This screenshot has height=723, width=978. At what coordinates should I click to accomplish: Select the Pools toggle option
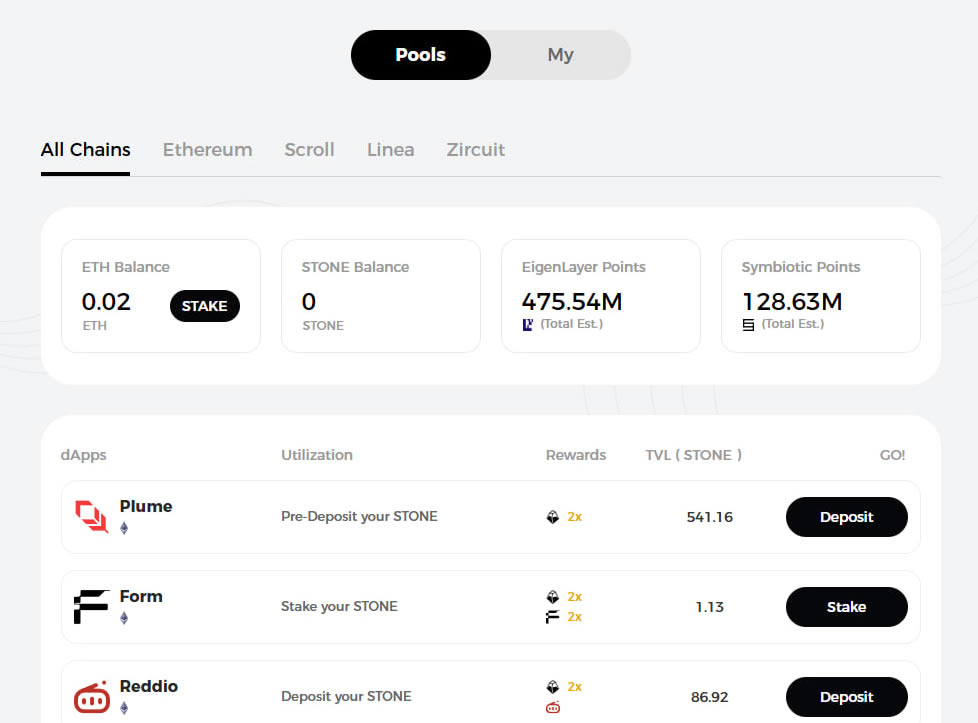pos(420,55)
